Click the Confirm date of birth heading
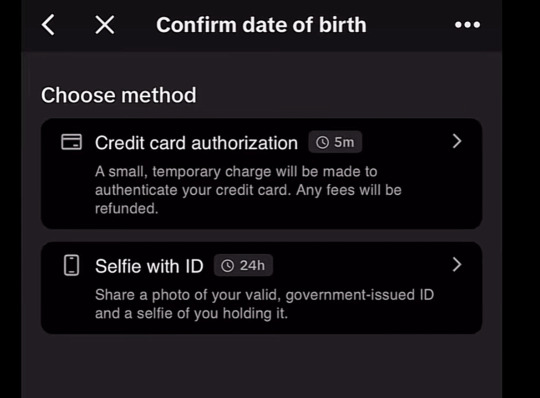This screenshot has width=540, height=398. tap(261, 25)
